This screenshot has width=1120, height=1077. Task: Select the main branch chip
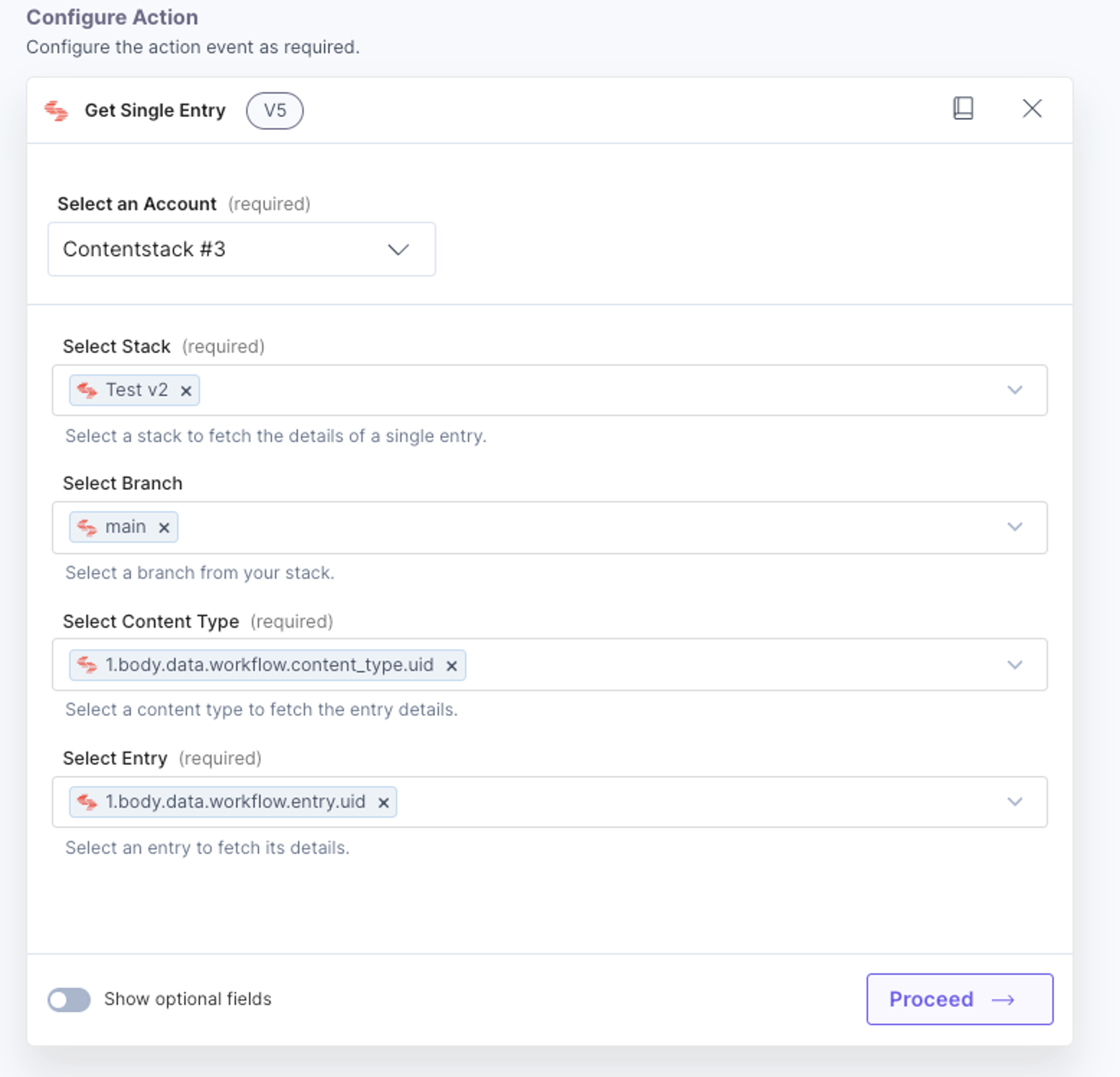click(x=123, y=527)
